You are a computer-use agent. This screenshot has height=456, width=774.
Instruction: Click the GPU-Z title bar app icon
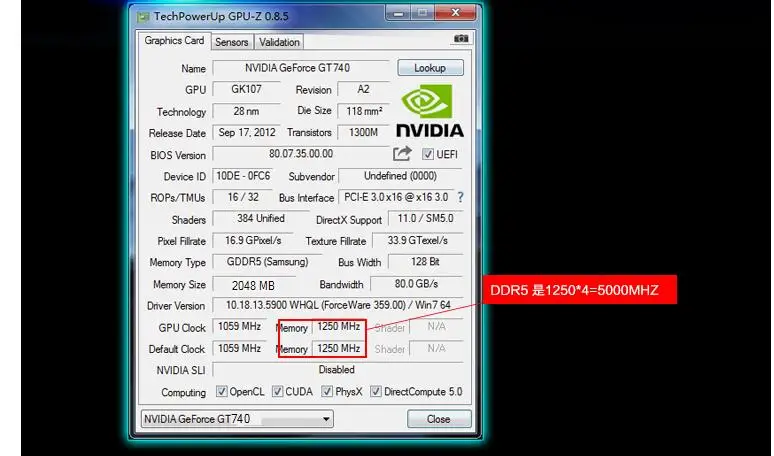(143, 17)
